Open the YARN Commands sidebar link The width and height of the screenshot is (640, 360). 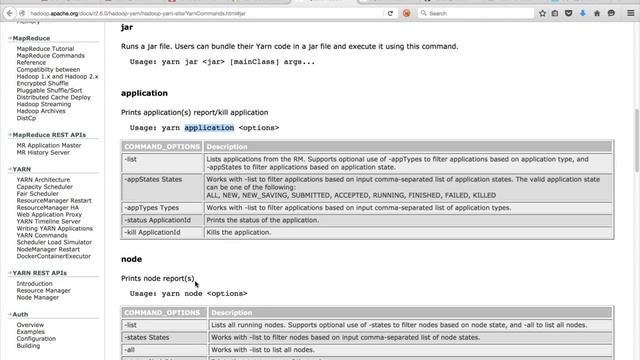(x=42, y=235)
